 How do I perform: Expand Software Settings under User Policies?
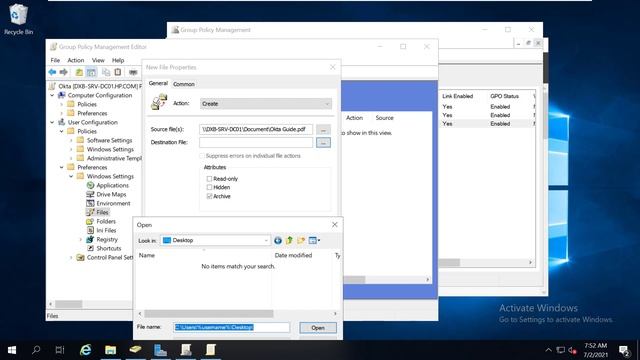[71, 140]
